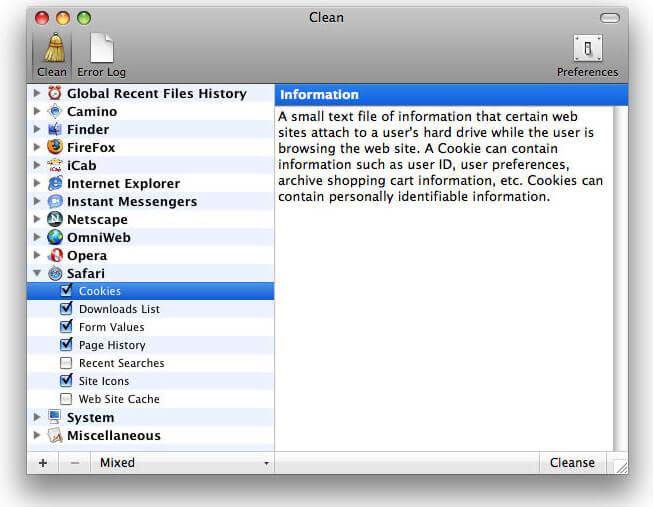653x507 pixels.
Task: Select the Web Site Cache row label
Action: pyautogui.click(x=119, y=399)
